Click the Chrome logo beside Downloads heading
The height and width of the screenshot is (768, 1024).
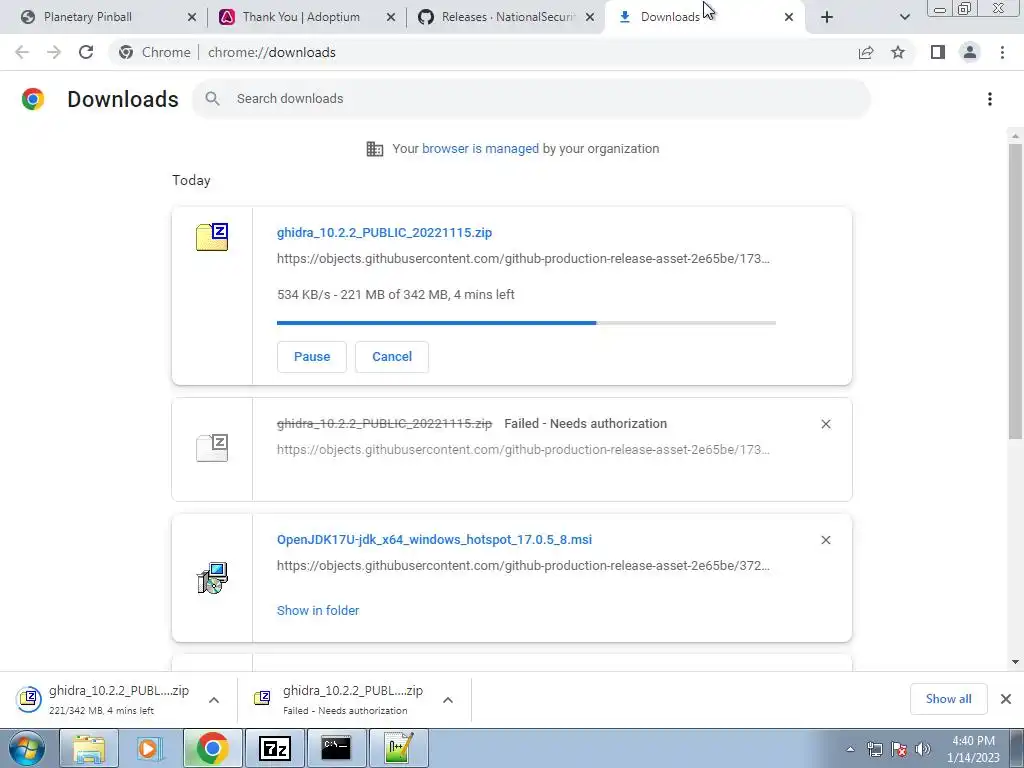click(x=33, y=99)
